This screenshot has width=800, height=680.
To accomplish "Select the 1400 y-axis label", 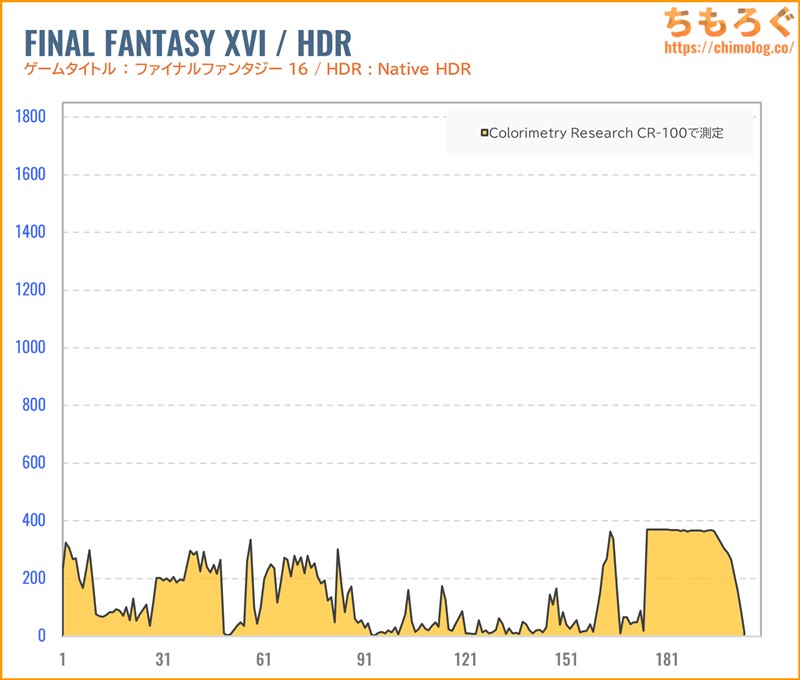I will click(x=30, y=232).
